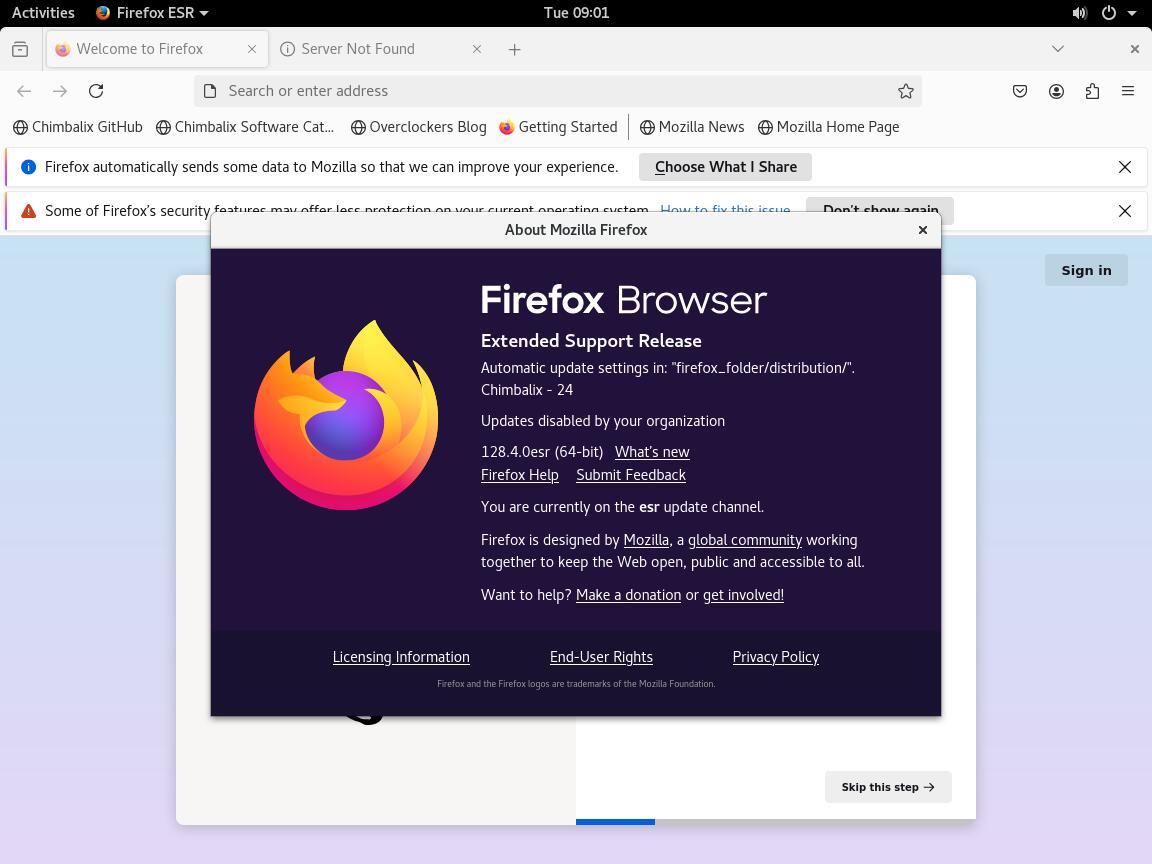1152x864 pixels.
Task: Click the get involved! link
Action: (743, 595)
